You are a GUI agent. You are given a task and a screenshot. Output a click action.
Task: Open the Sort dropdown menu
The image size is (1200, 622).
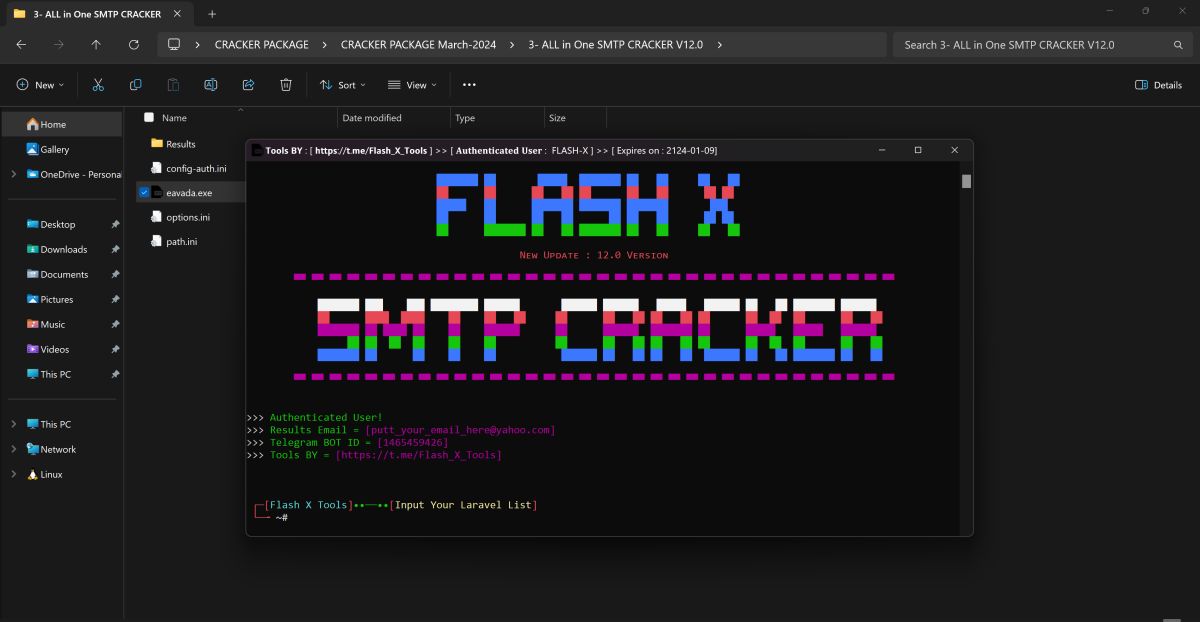point(342,85)
